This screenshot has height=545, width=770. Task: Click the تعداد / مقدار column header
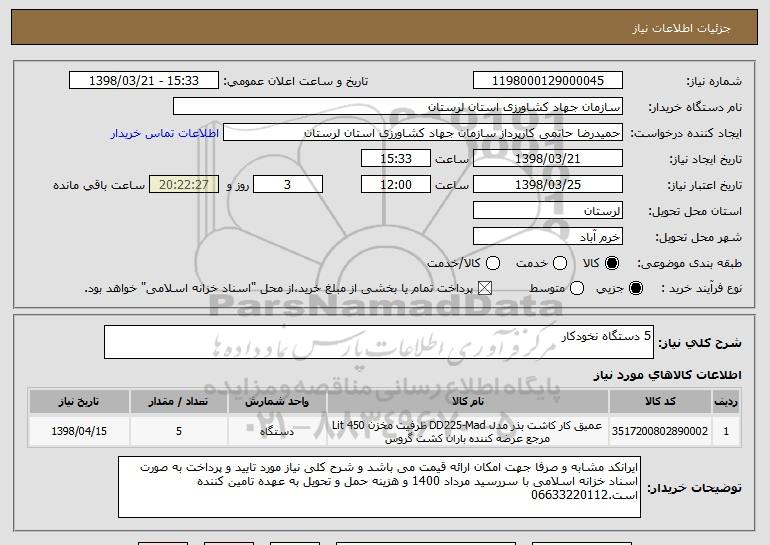tap(178, 402)
